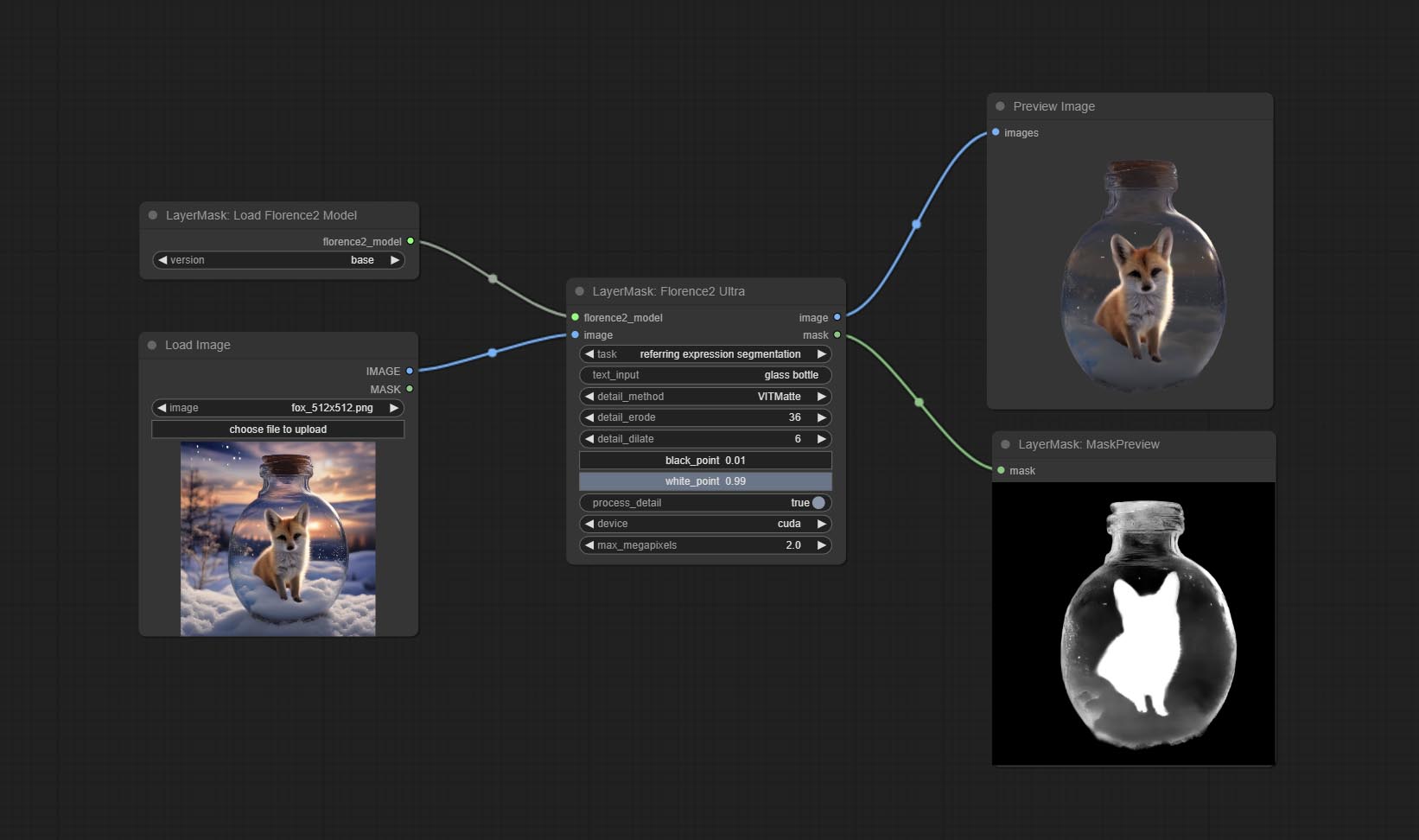Collapse the Load Image node dot

(152, 345)
